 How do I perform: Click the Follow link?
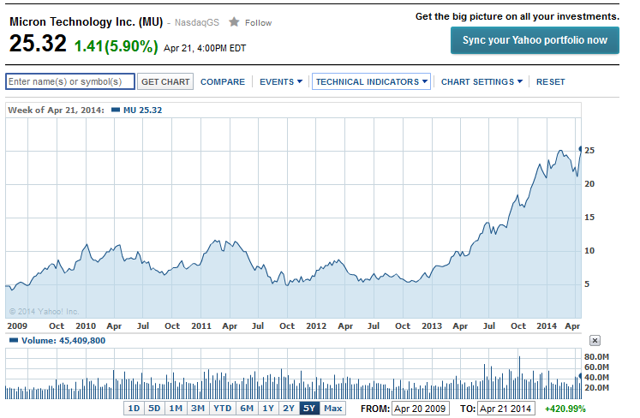tap(258, 23)
